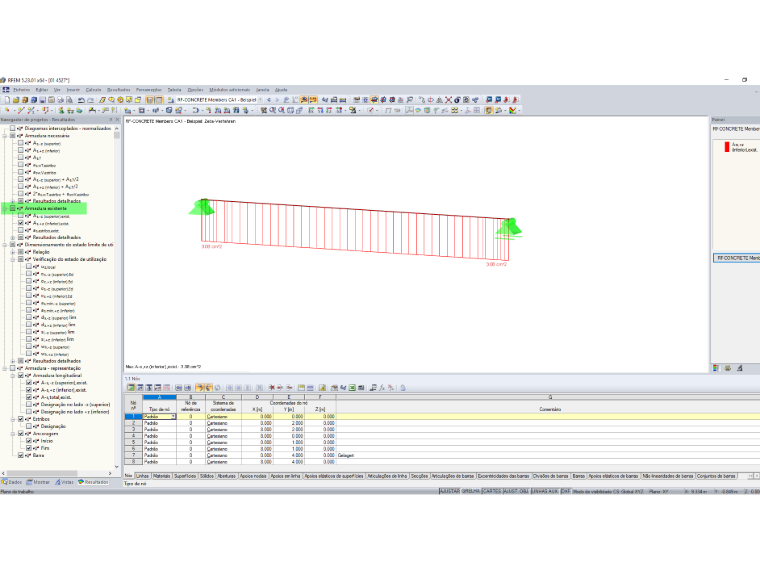Check Designação no lado -z (superior)

(x=29, y=404)
